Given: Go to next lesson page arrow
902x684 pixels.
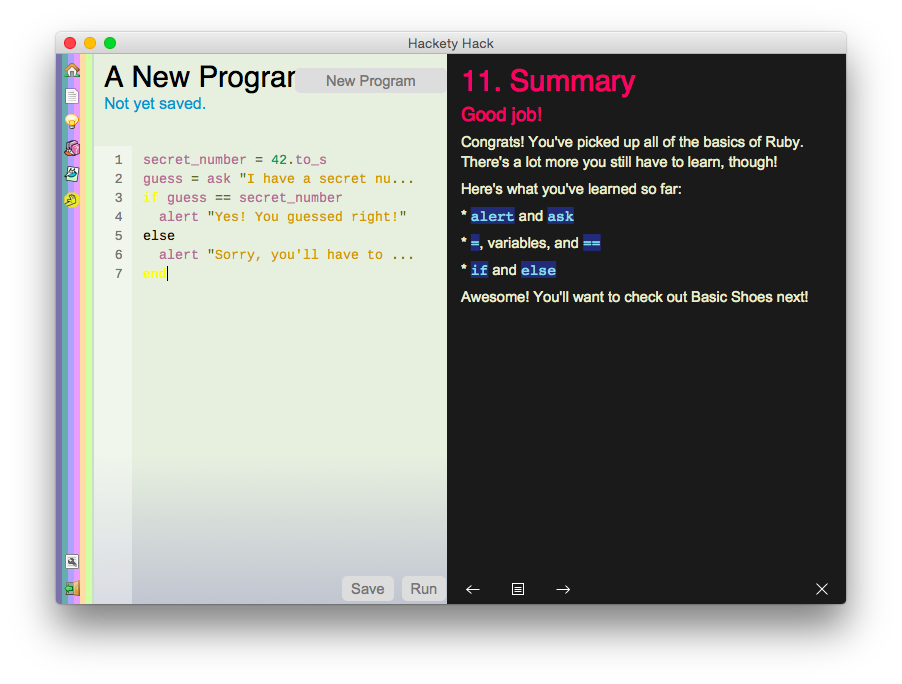Looking at the screenshot, I should point(563,589).
